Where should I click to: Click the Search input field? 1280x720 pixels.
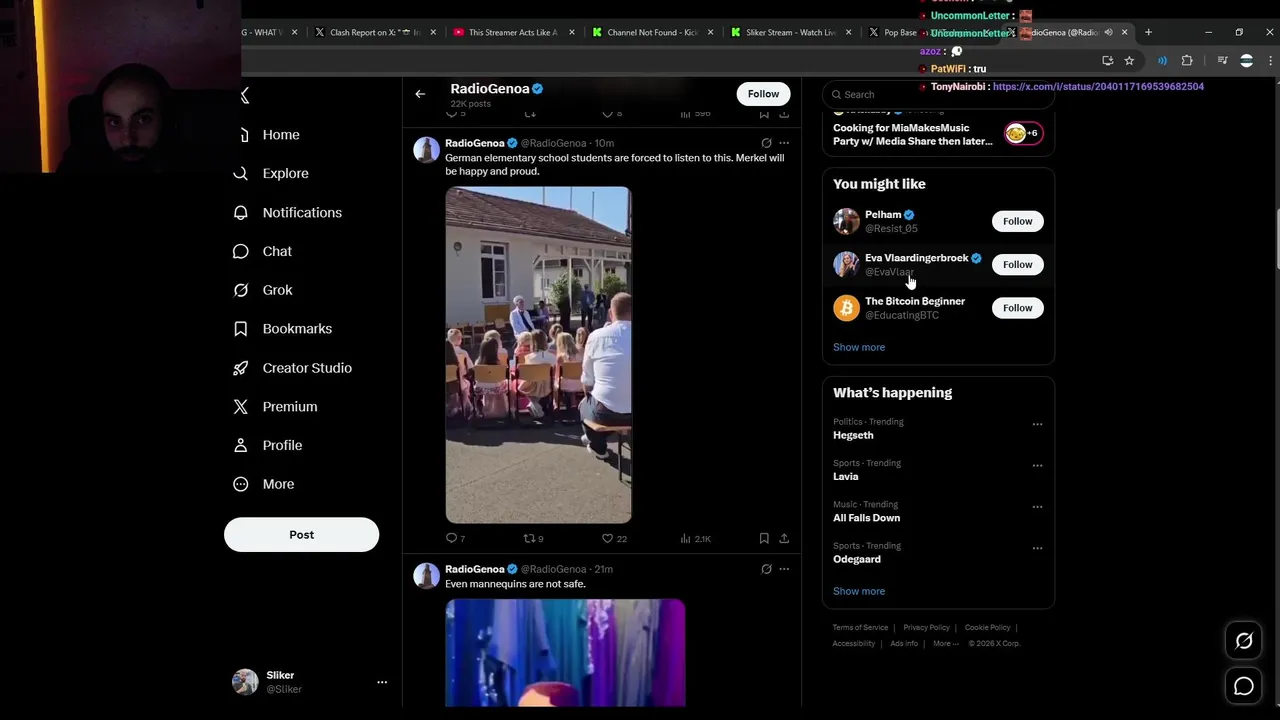pos(938,94)
